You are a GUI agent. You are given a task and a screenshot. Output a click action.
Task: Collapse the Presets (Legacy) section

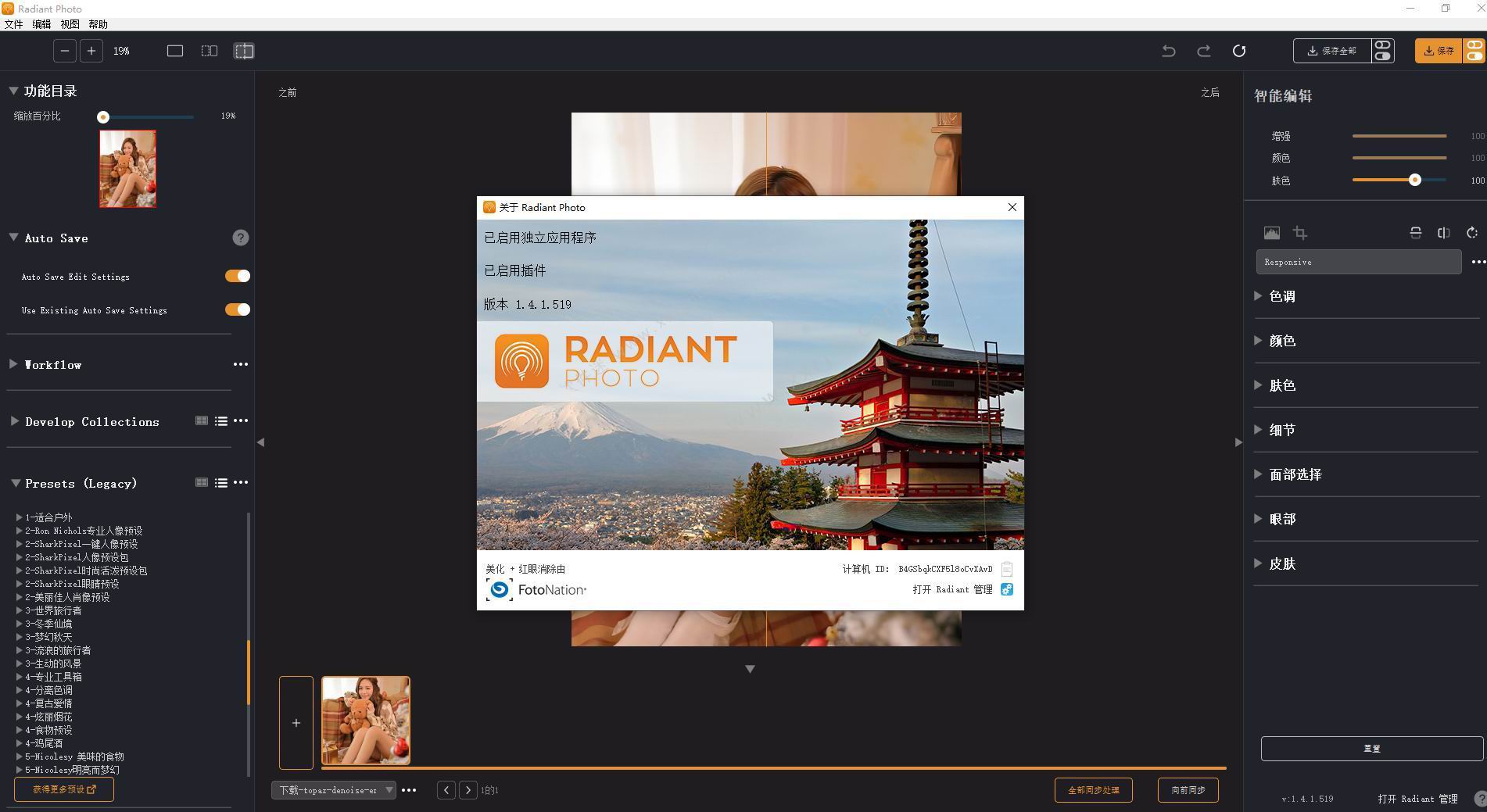pos(15,483)
